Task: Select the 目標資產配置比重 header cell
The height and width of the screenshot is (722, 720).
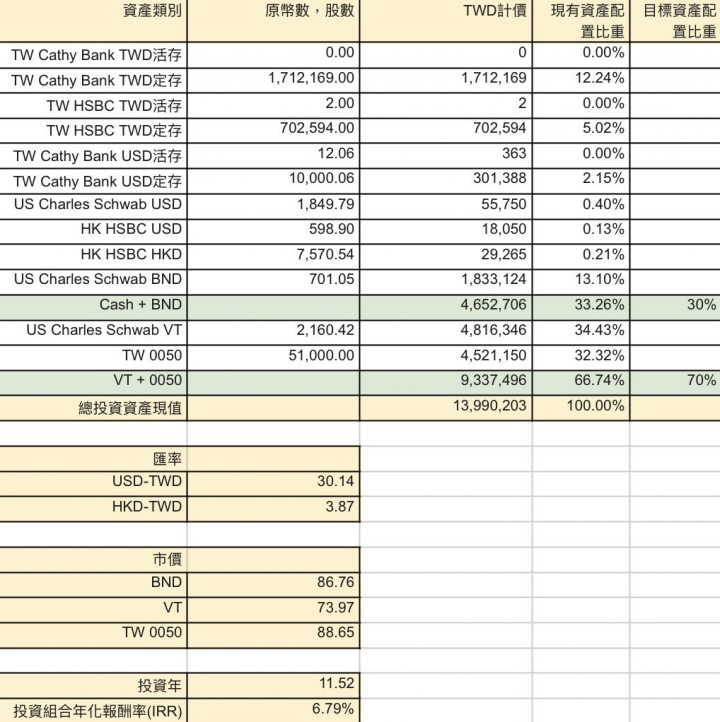Action: [675, 21]
